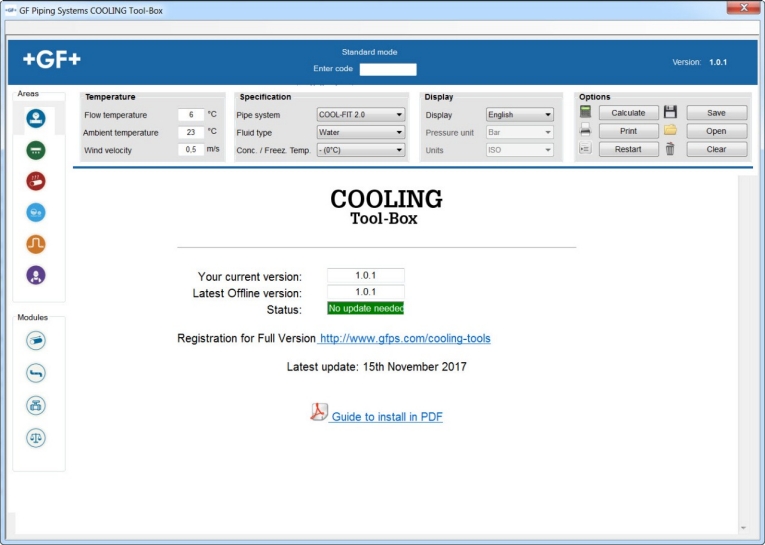
Task: Click the Your current version field
Action: [365, 275]
